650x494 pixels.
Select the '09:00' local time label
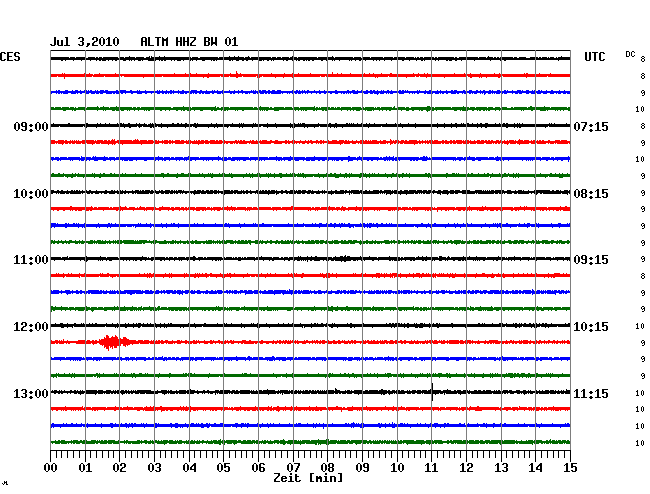[x=31, y=126]
